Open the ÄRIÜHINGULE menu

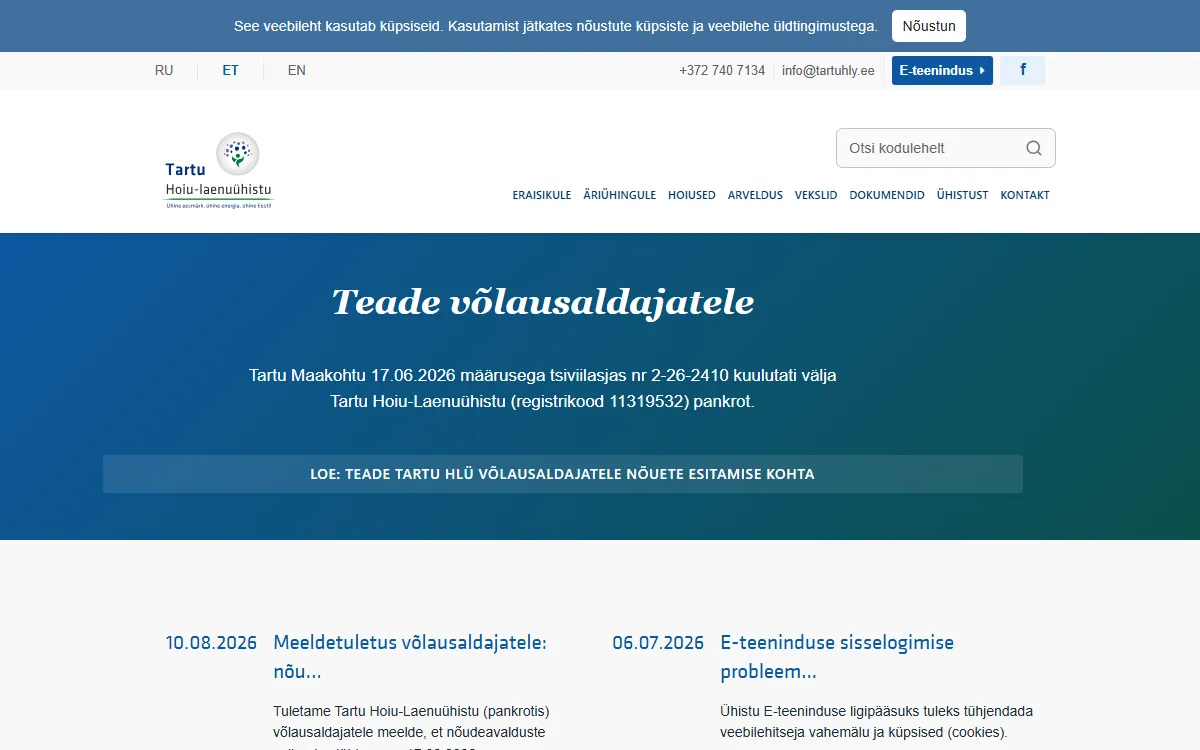[620, 195]
